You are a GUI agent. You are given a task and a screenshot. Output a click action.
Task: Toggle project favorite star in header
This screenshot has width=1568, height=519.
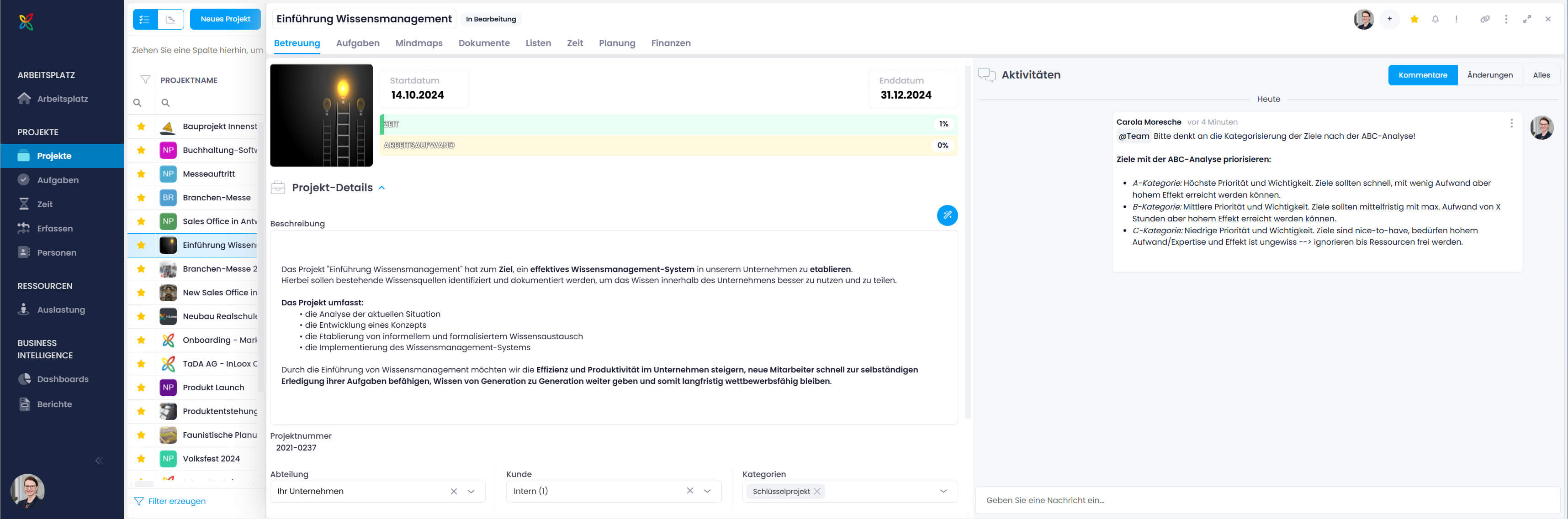click(x=1414, y=20)
